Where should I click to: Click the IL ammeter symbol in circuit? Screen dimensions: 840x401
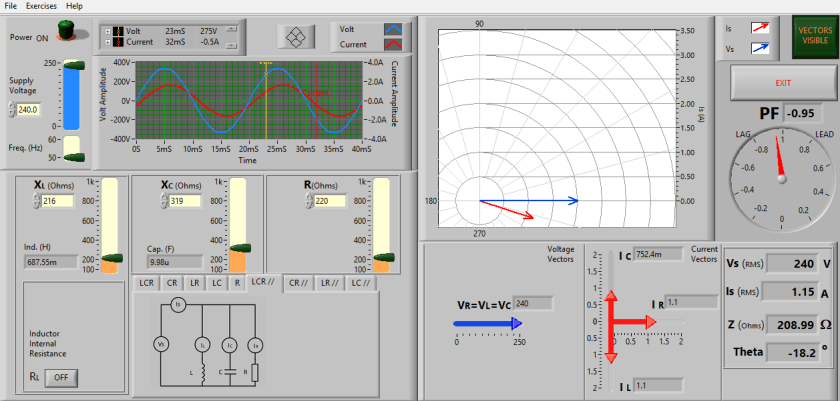(x=201, y=344)
